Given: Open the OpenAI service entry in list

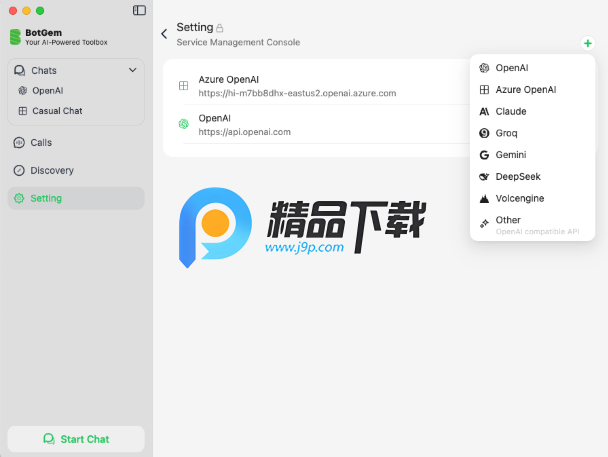Looking at the screenshot, I should [x=318, y=124].
